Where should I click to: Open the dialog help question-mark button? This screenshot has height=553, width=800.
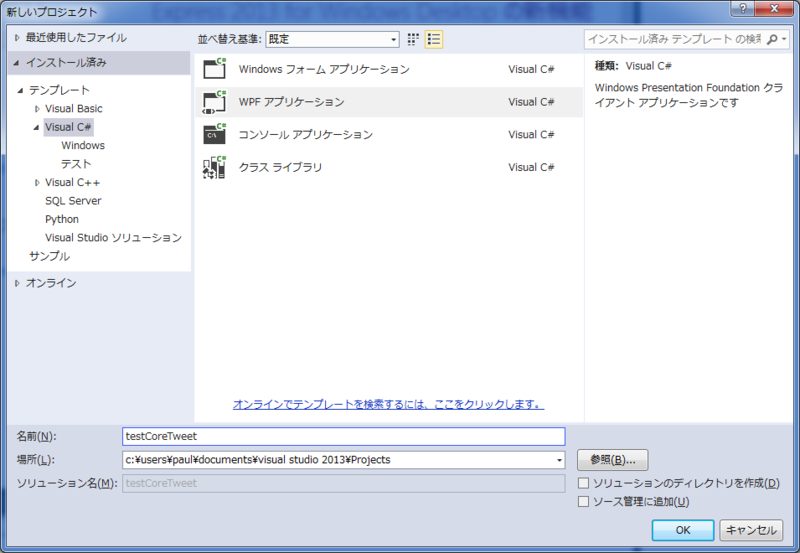743,9
